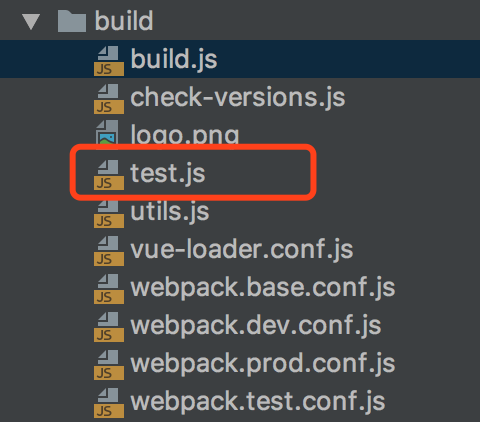Click the JS icon for webpack.base.conf.js
Screen dimensions: 480x422
109,289
